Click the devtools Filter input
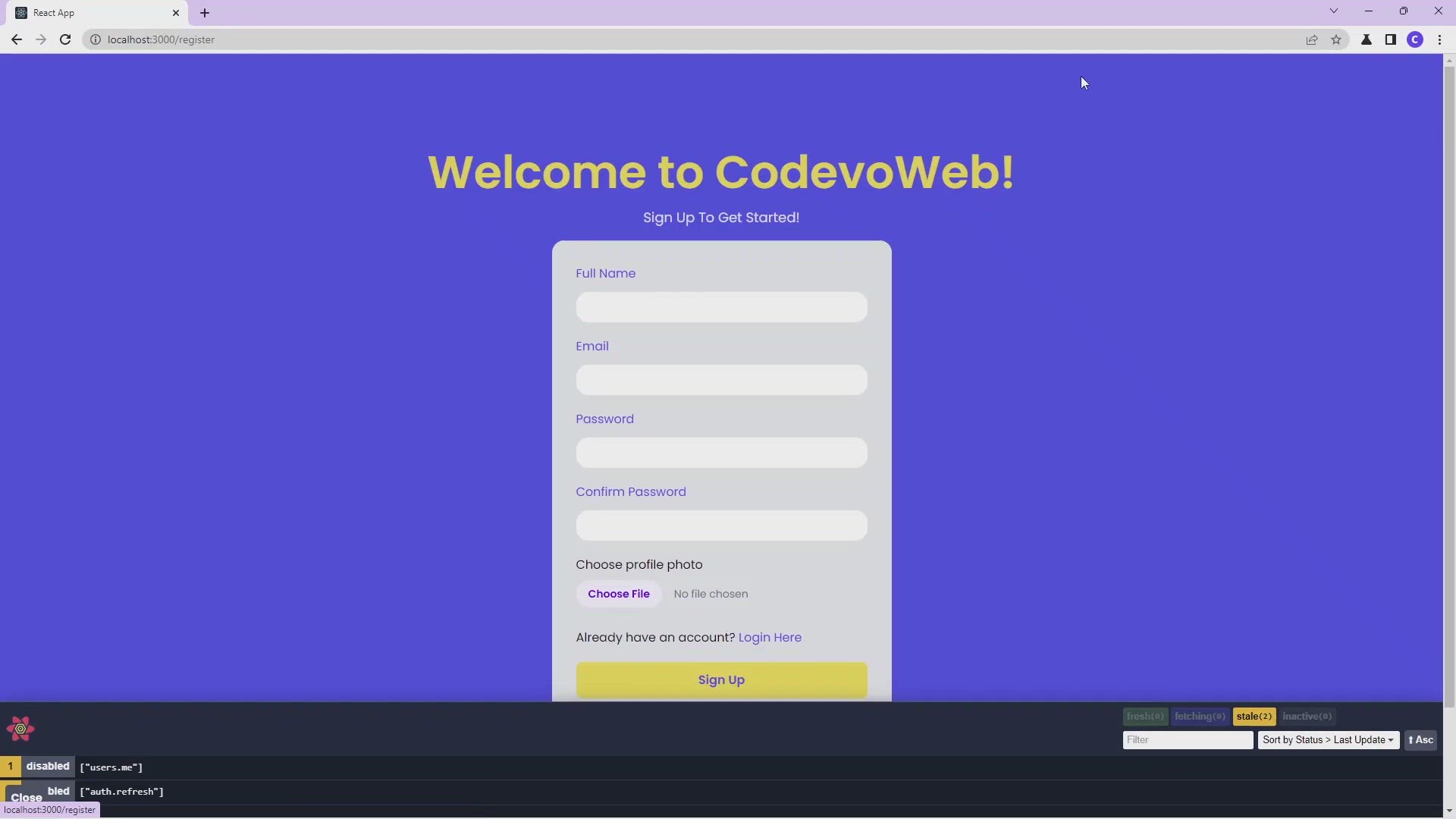 (1188, 740)
